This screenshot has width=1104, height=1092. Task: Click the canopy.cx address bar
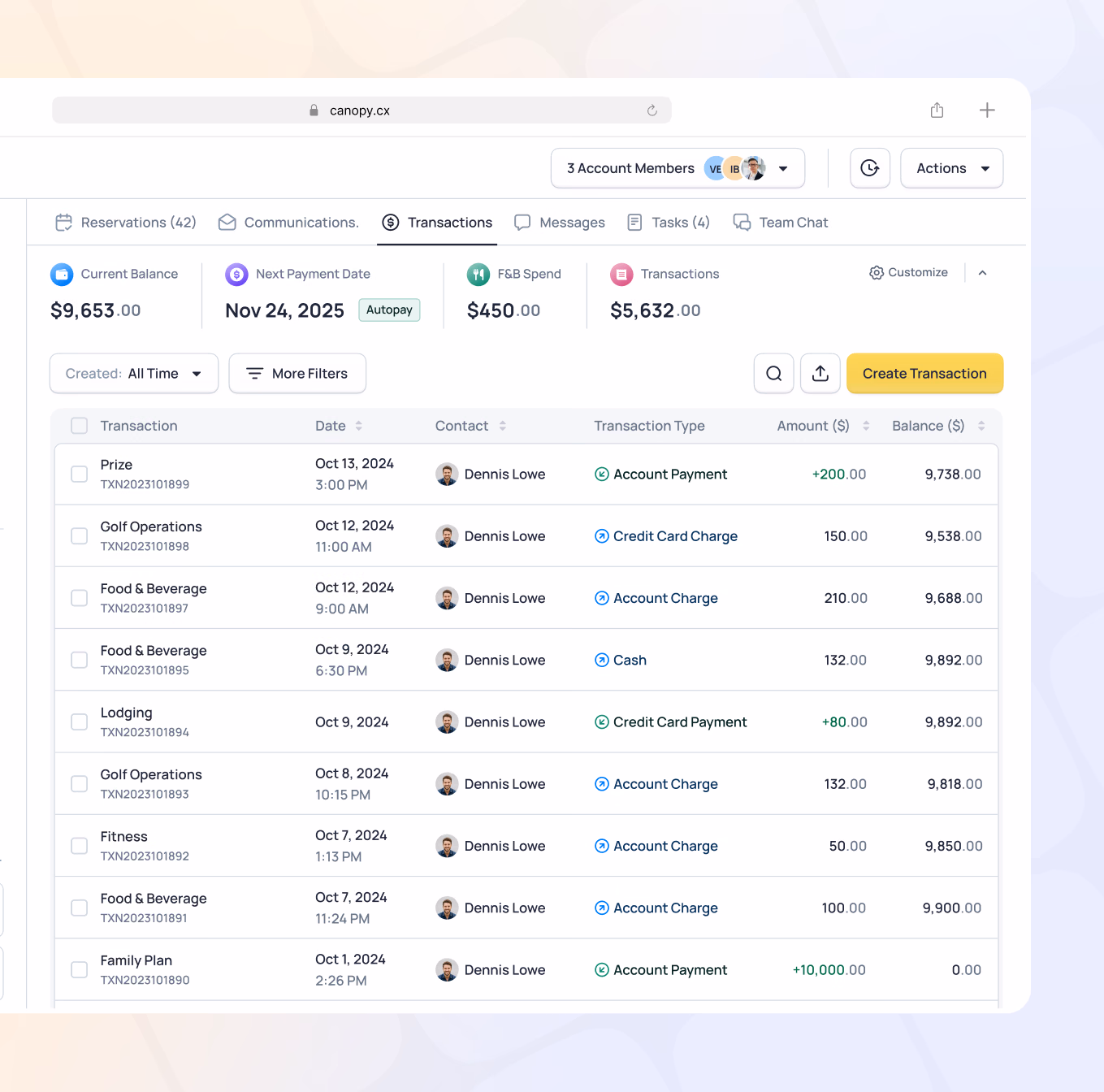(362, 110)
